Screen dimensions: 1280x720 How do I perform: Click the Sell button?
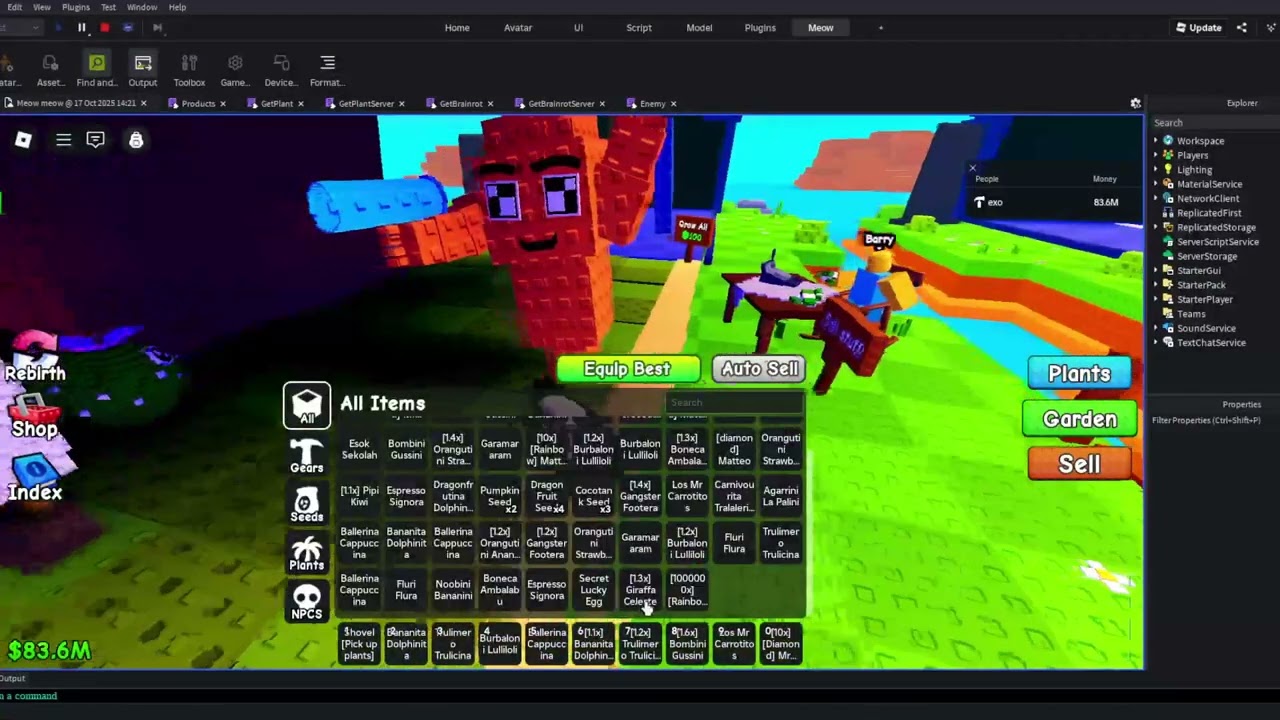click(1079, 464)
